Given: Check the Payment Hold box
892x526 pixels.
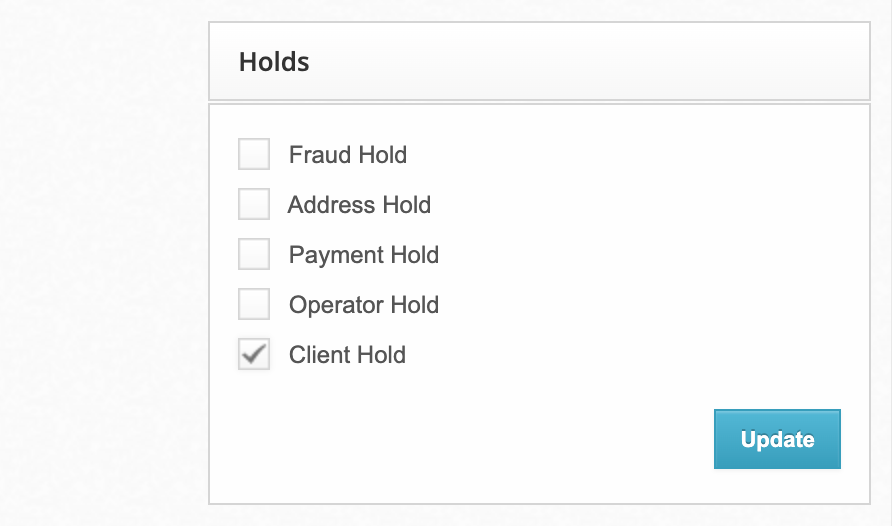Looking at the screenshot, I should click(254, 254).
